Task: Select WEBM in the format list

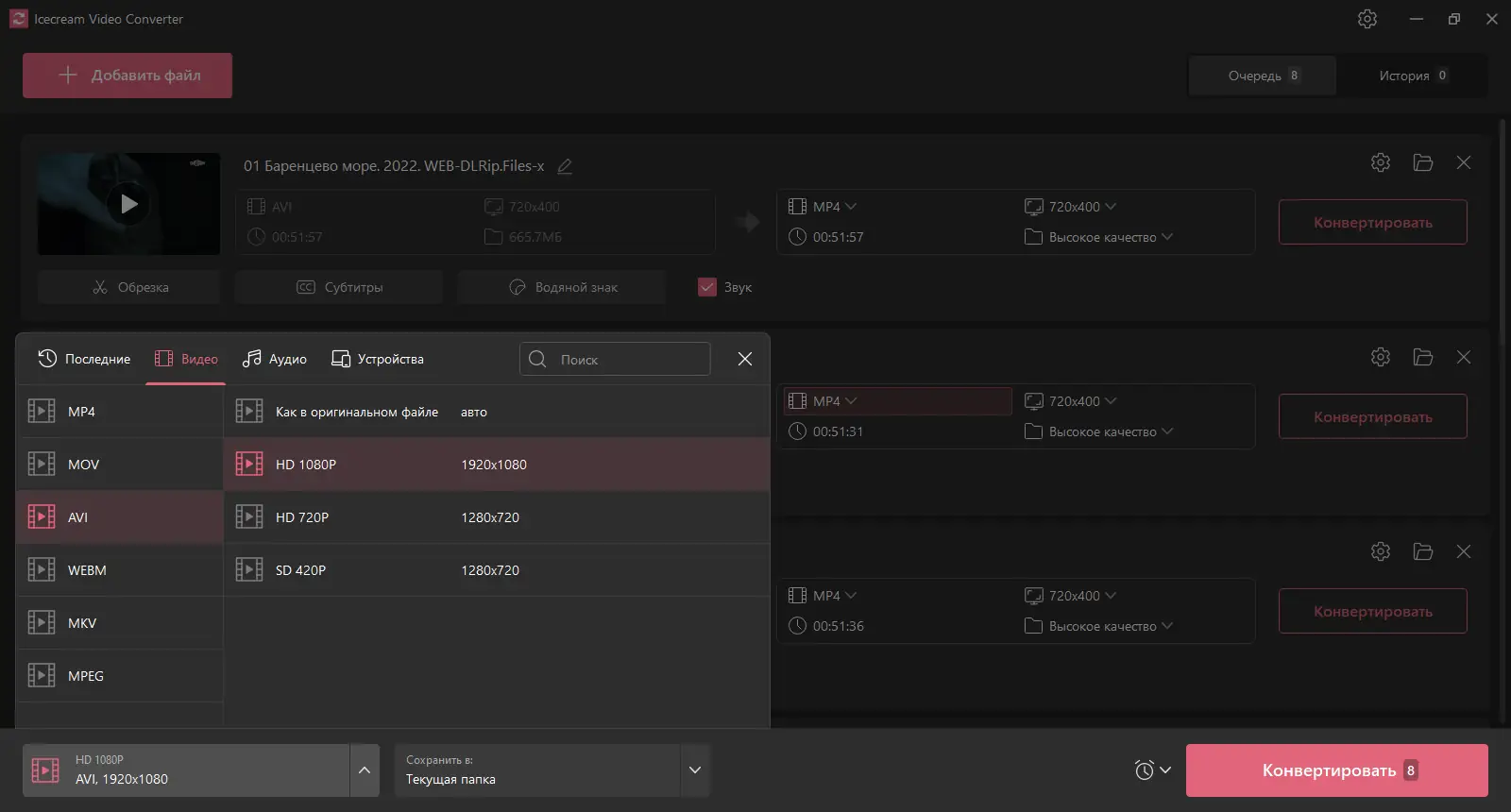Action: pos(120,570)
